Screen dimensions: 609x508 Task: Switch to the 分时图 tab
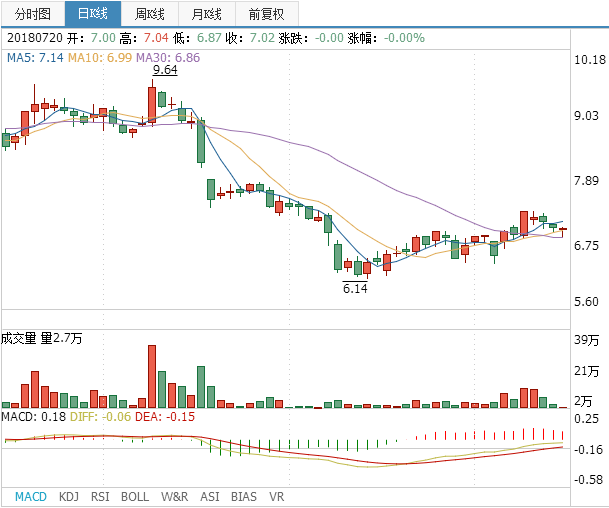33,14
